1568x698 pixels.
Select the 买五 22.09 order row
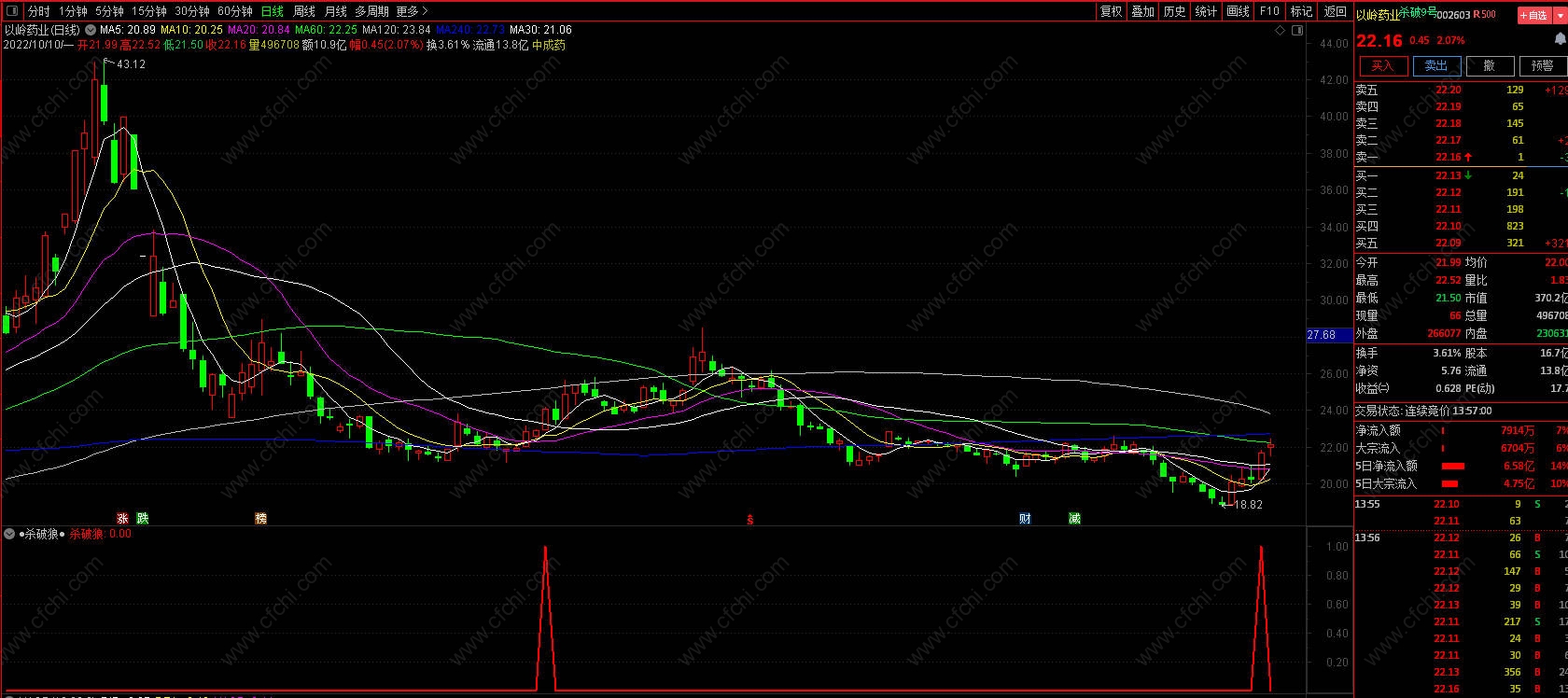point(1461,243)
